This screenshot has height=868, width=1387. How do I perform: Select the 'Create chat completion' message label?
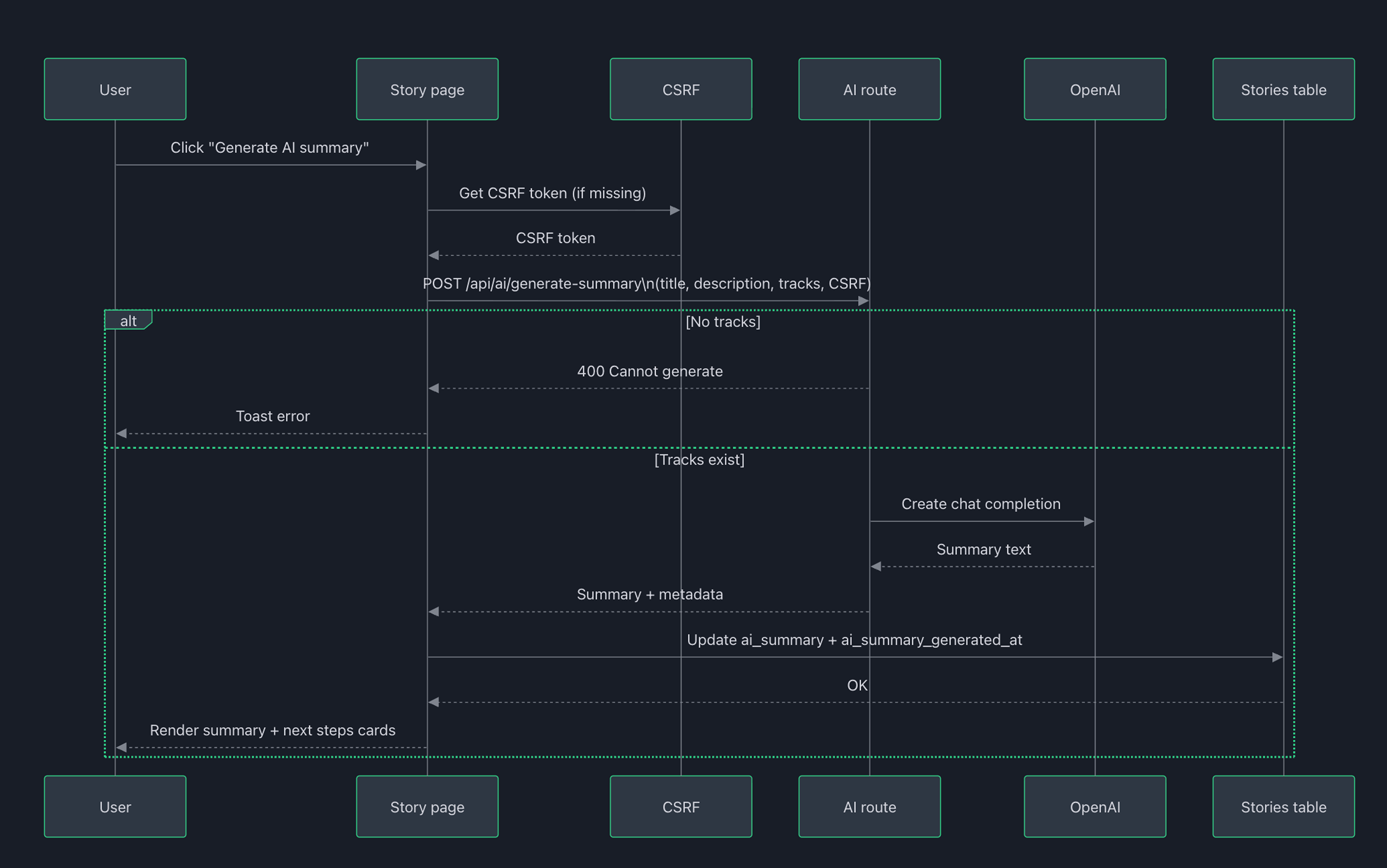click(981, 503)
